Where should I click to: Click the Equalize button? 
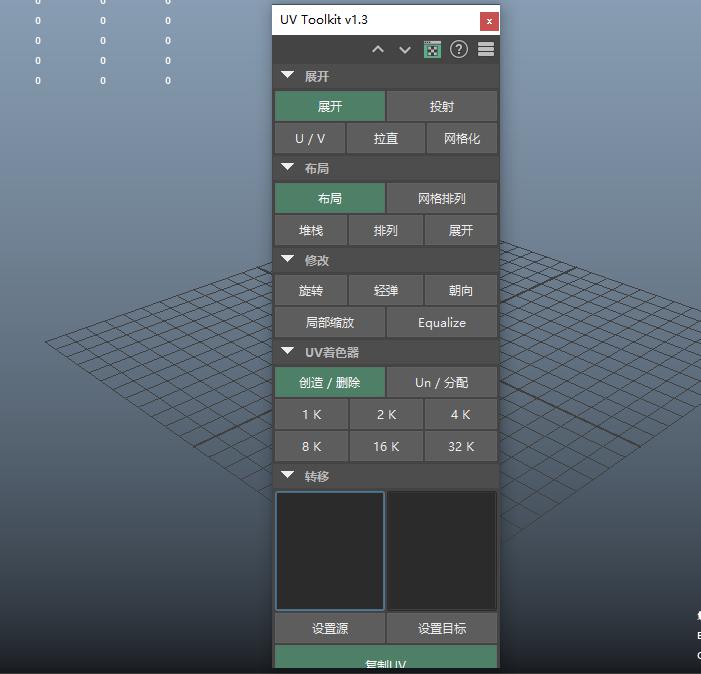tap(441, 323)
